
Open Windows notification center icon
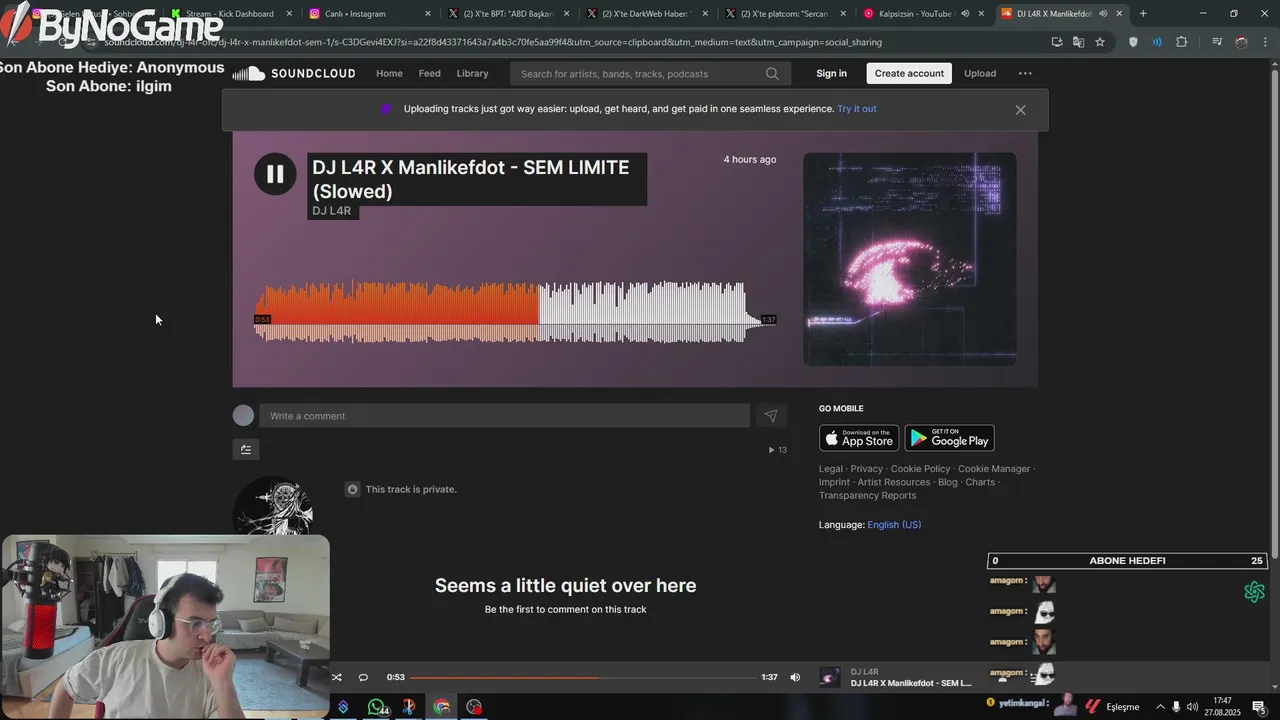pyautogui.click(x=1259, y=707)
